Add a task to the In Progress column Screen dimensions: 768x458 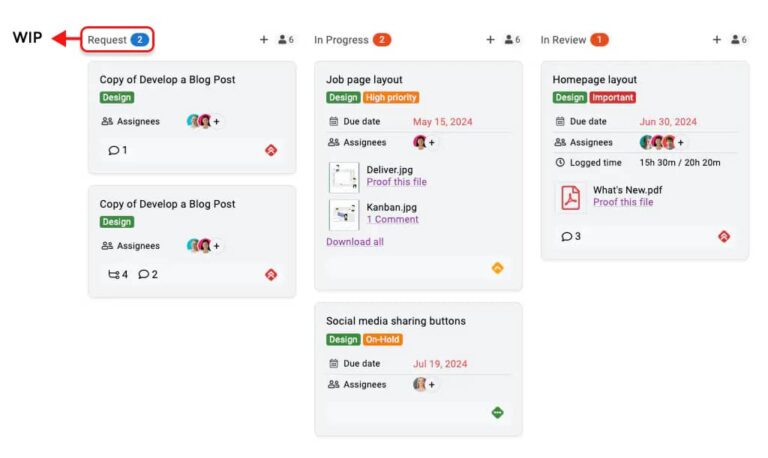(x=490, y=40)
